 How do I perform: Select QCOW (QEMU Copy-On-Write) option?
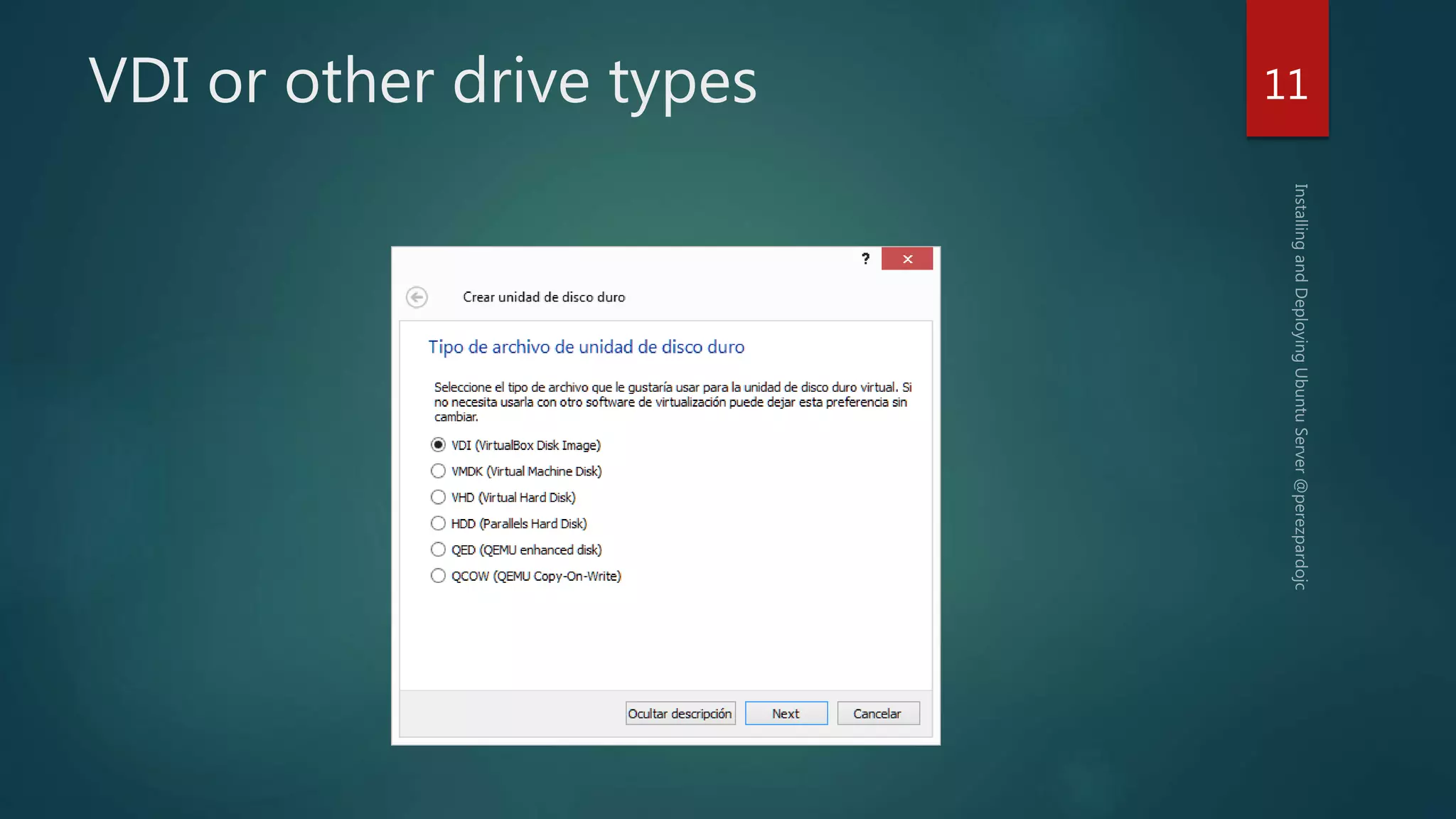coord(438,576)
